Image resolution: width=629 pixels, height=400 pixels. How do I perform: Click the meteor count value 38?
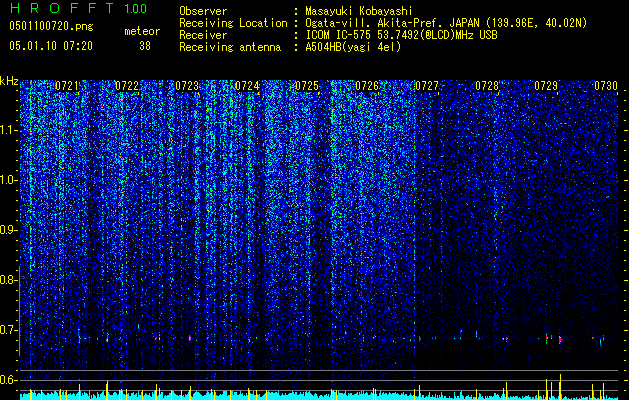coord(145,46)
